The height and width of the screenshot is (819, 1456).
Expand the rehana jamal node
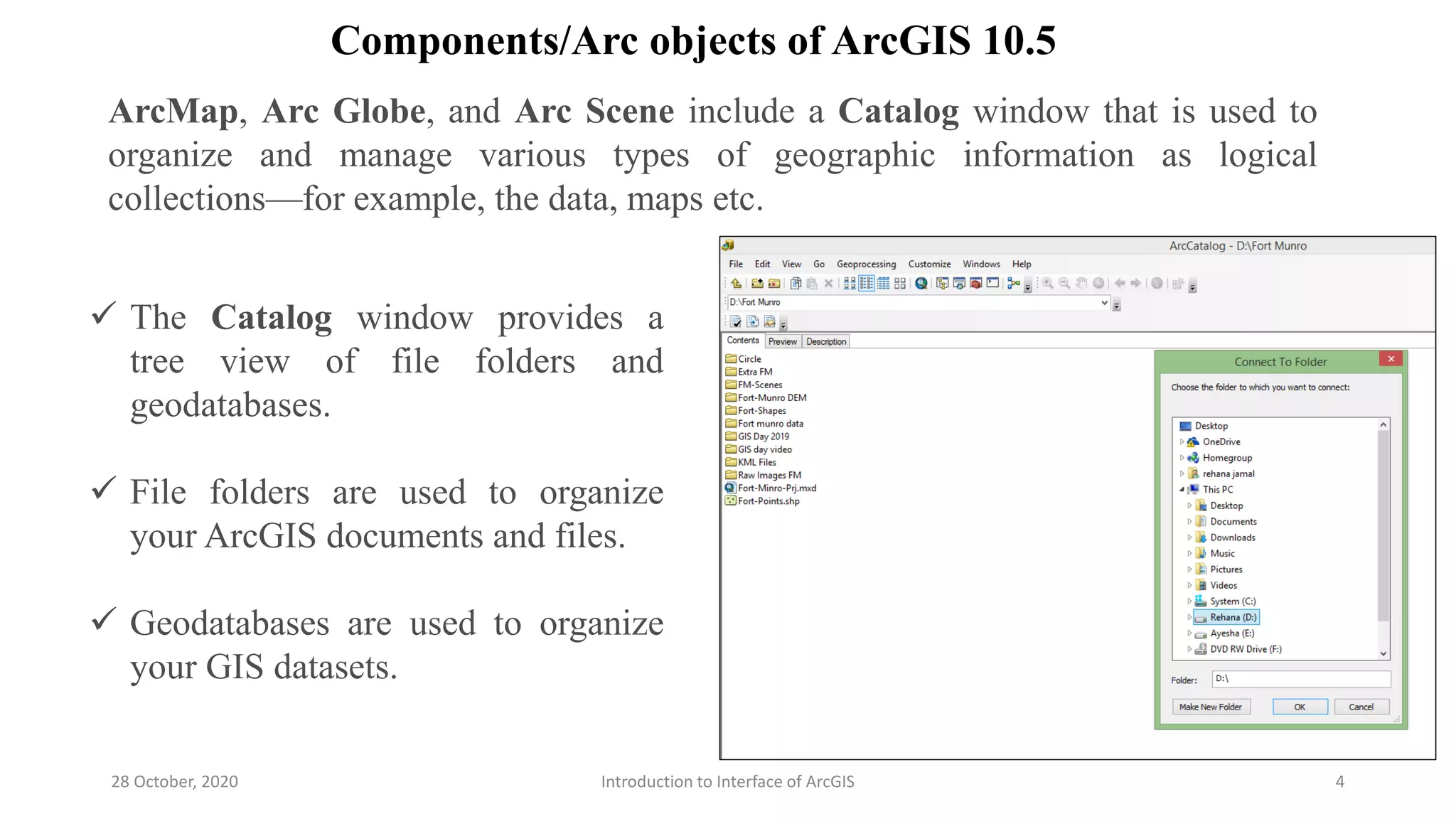click(1182, 474)
